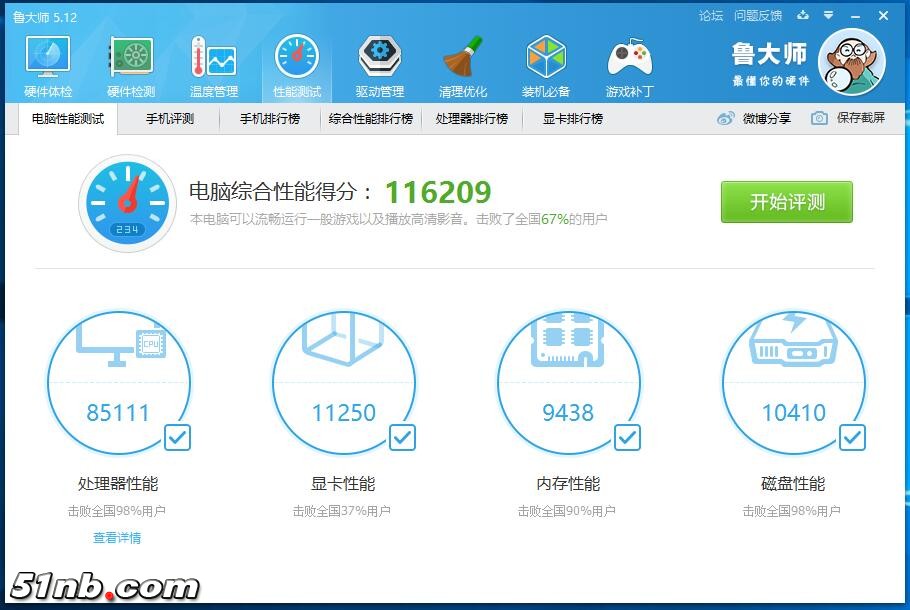
Task: Open the 装机必备 essential software section
Action: (x=546, y=62)
